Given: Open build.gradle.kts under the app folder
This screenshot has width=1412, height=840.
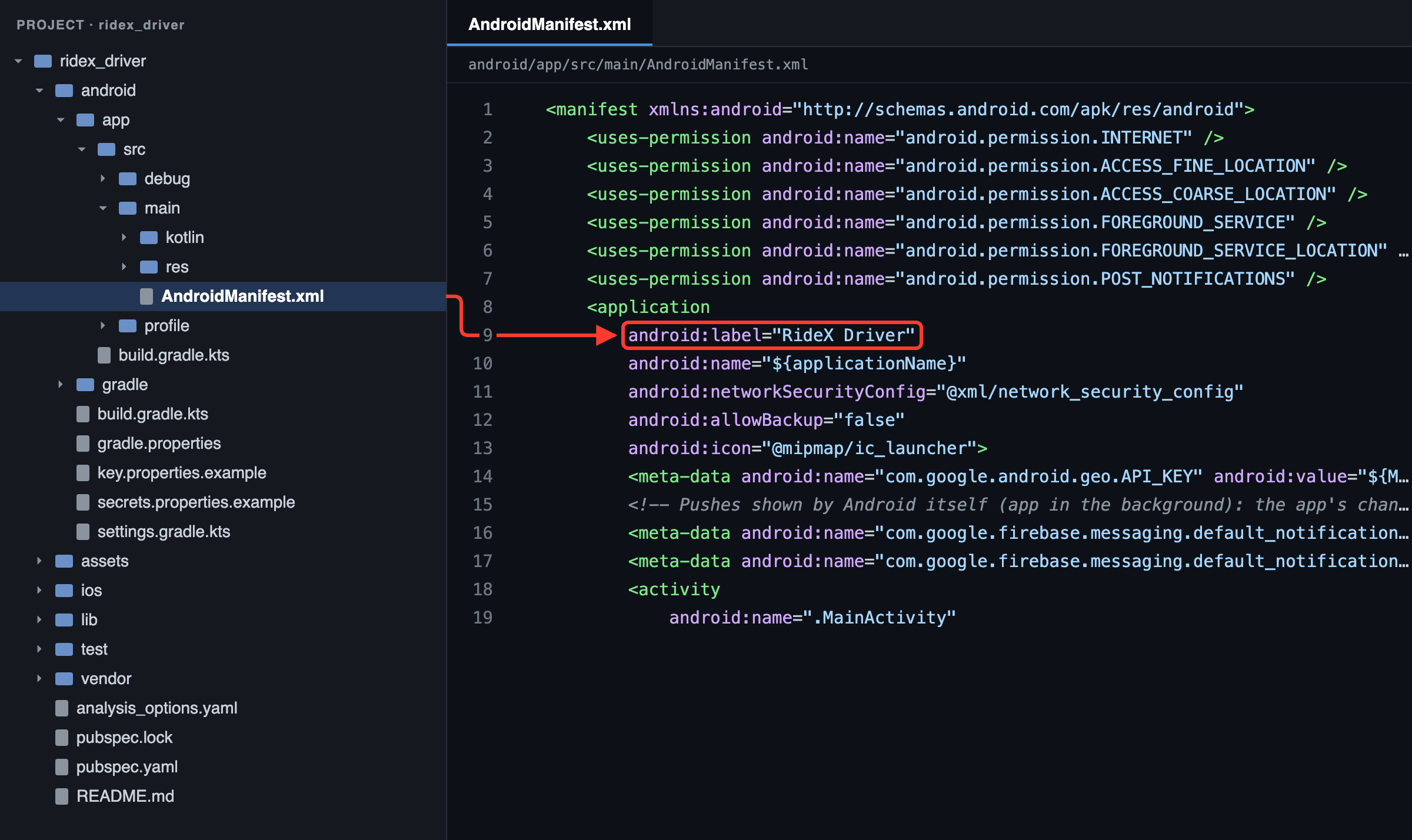Looking at the screenshot, I should 174,355.
